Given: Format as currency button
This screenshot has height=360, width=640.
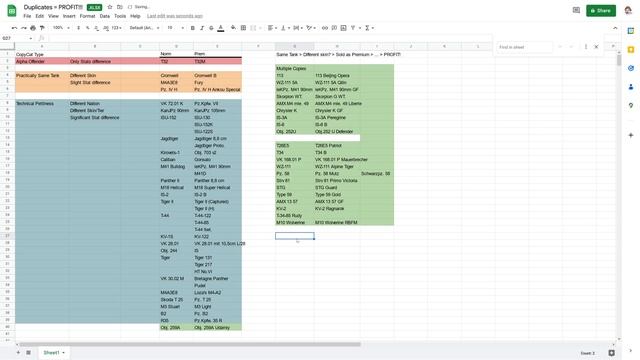Looking at the screenshot, I should 78,28.
